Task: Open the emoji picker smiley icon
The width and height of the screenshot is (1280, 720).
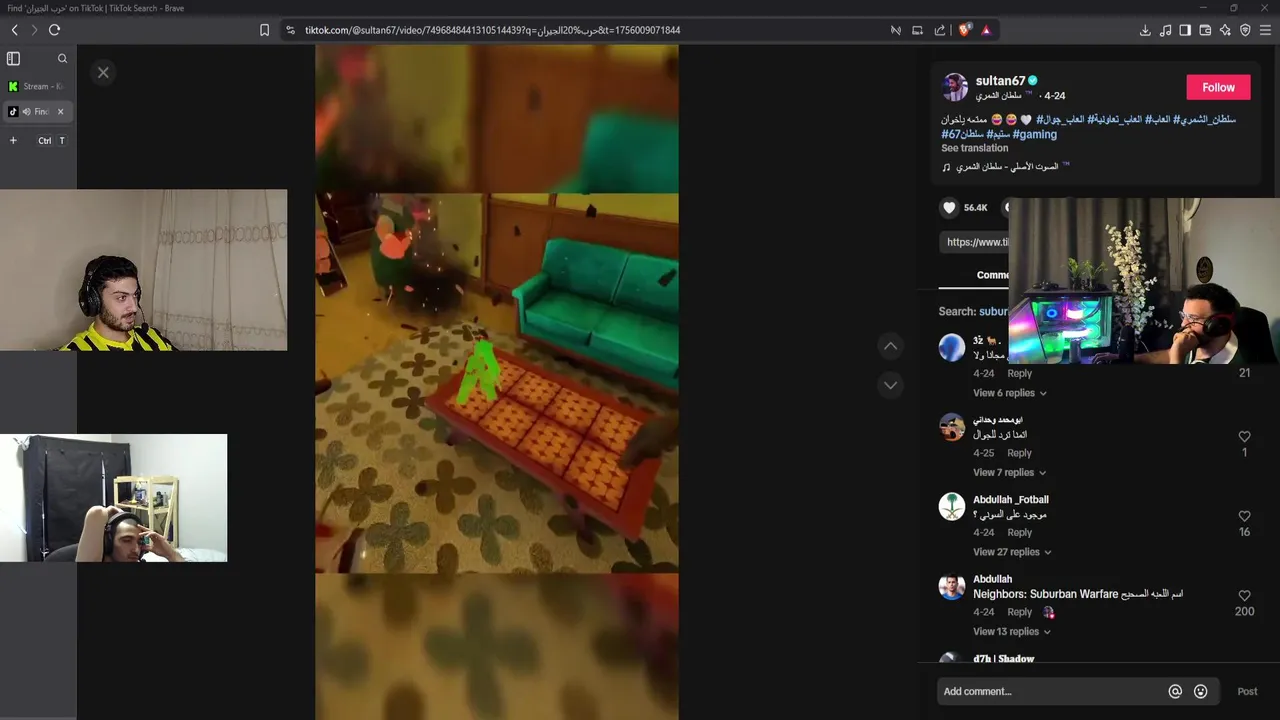Action: (x=1201, y=691)
